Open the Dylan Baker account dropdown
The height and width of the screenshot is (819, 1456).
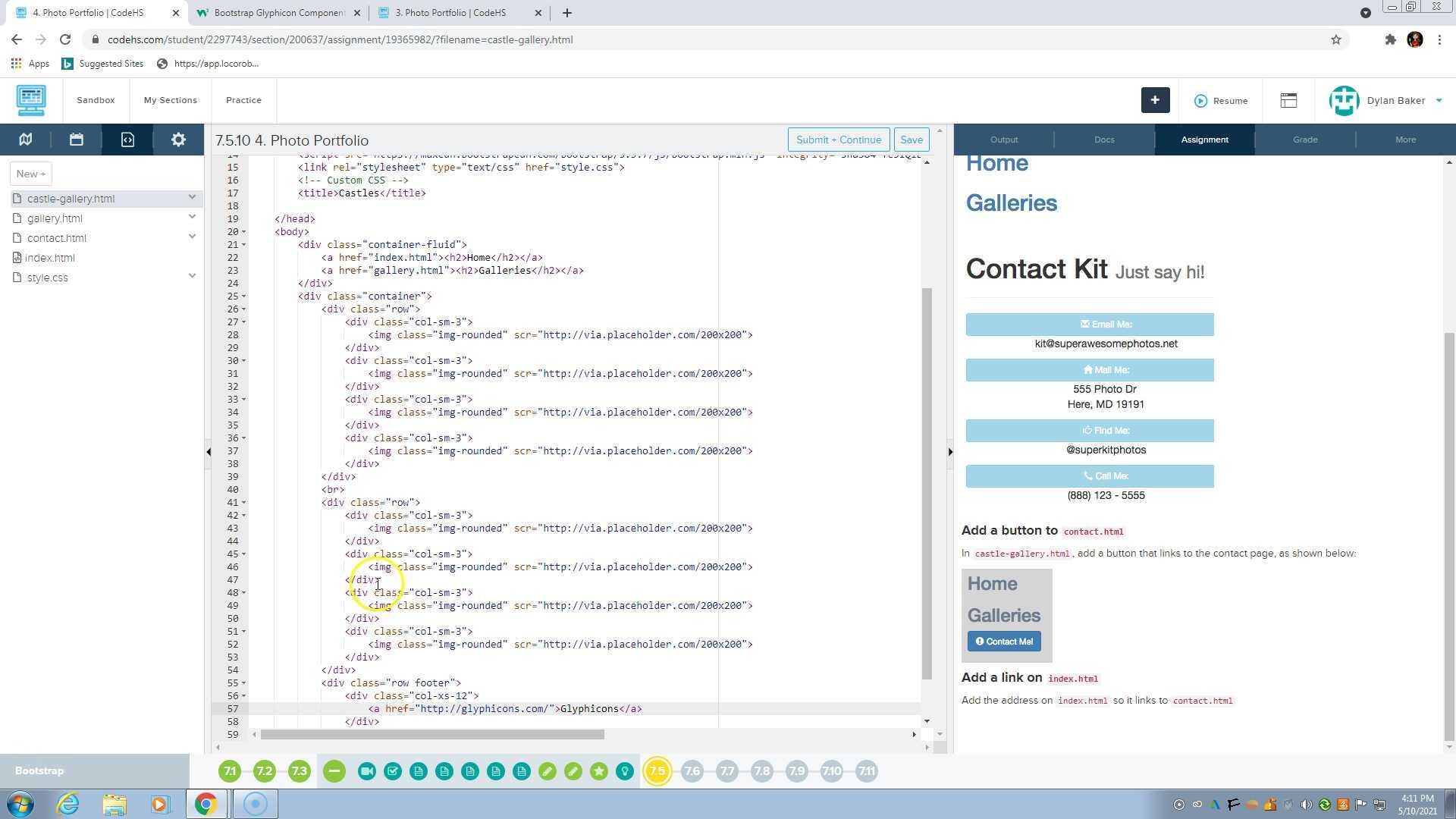click(1439, 100)
